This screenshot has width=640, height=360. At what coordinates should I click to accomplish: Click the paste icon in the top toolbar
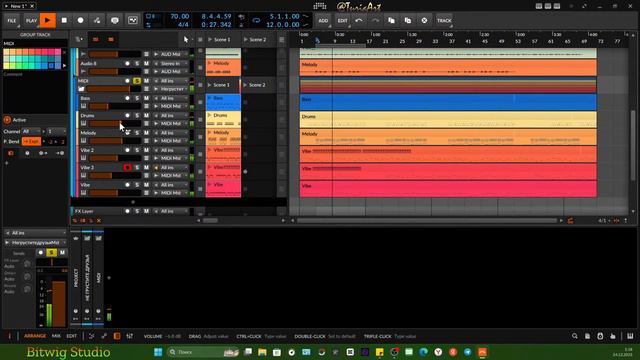(408, 20)
